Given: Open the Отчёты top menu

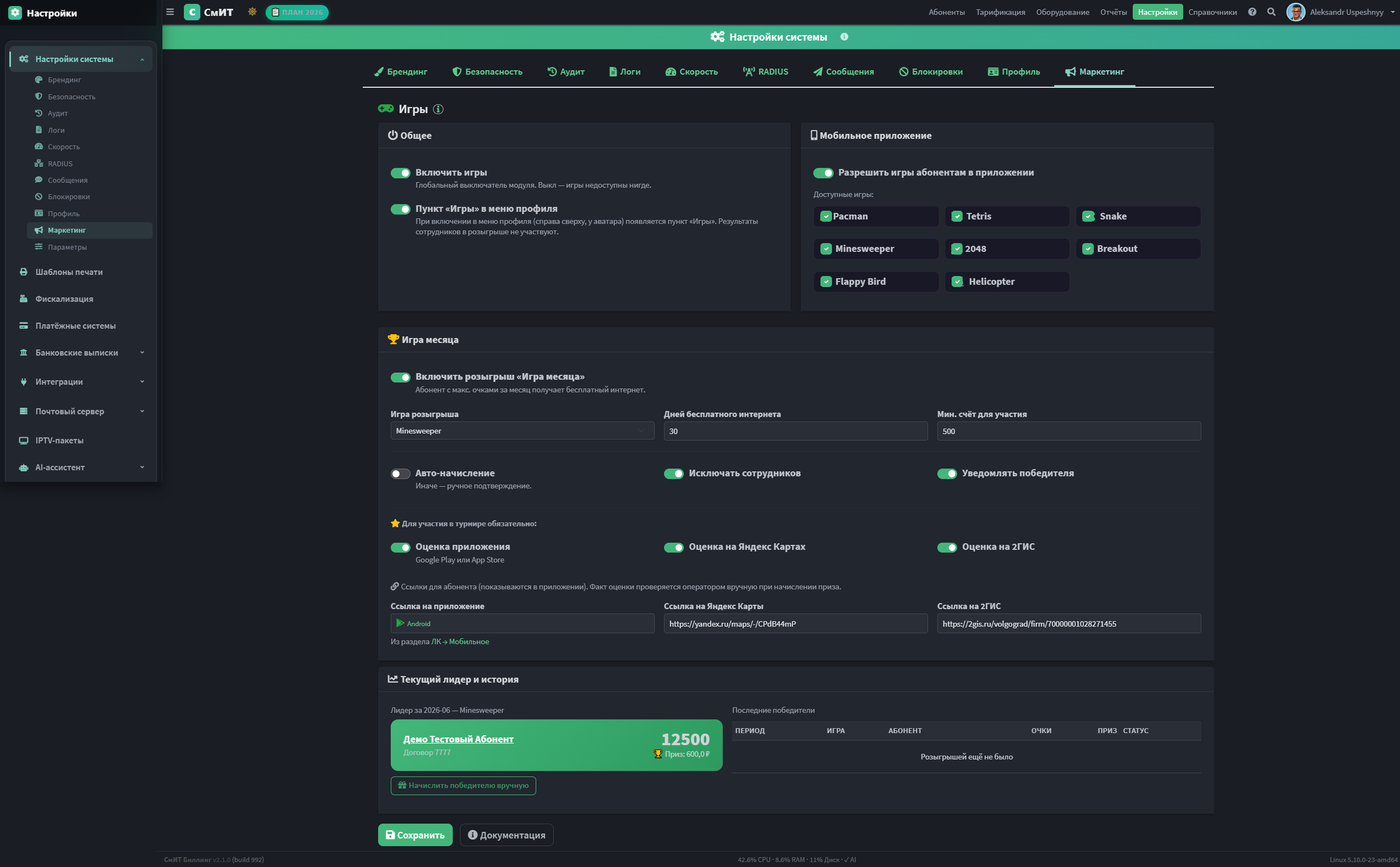Looking at the screenshot, I should click(1114, 12).
